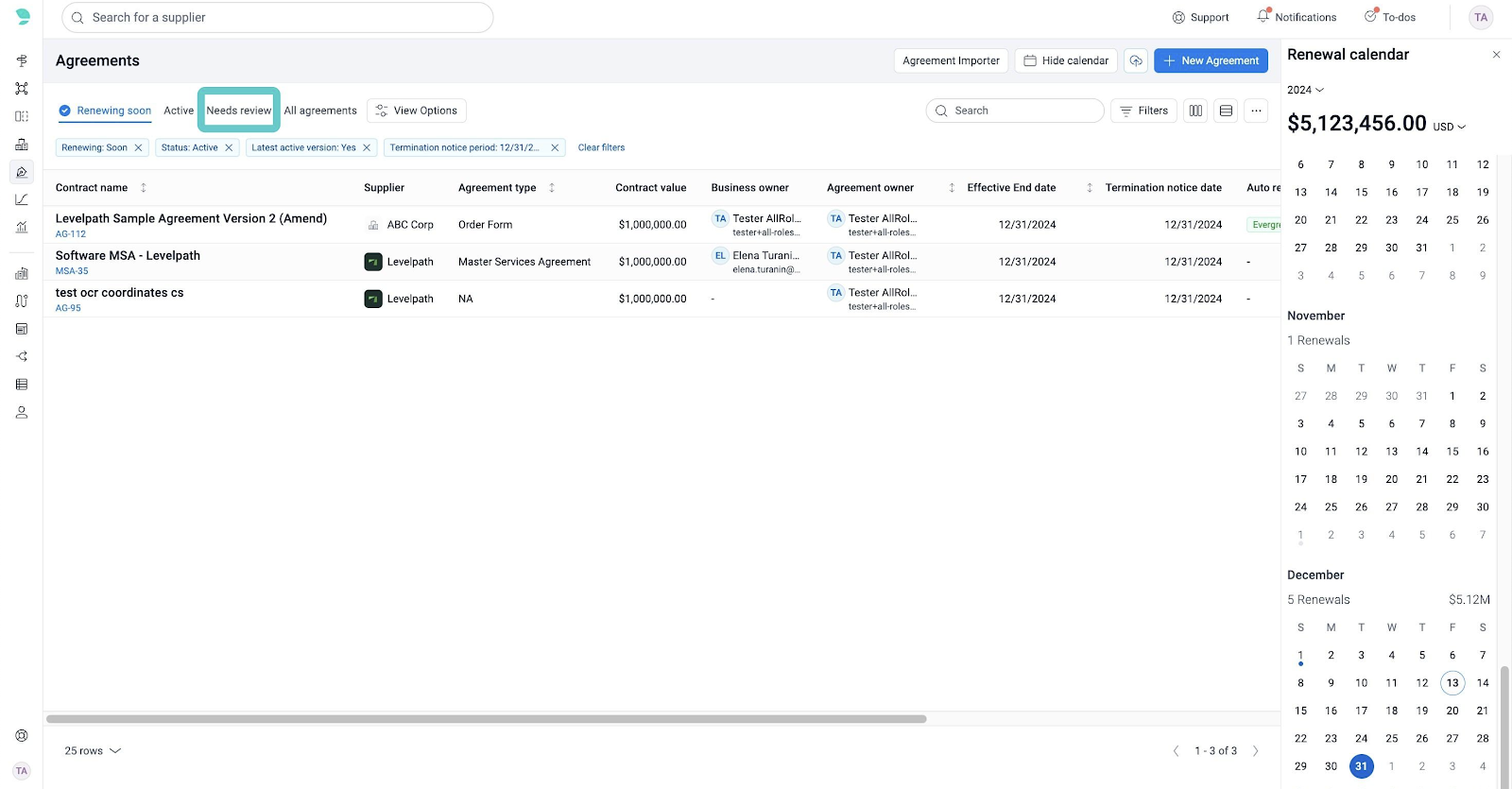Click the cloud upload icon button
The height and width of the screenshot is (789, 1512).
pyautogui.click(x=1136, y=60)
